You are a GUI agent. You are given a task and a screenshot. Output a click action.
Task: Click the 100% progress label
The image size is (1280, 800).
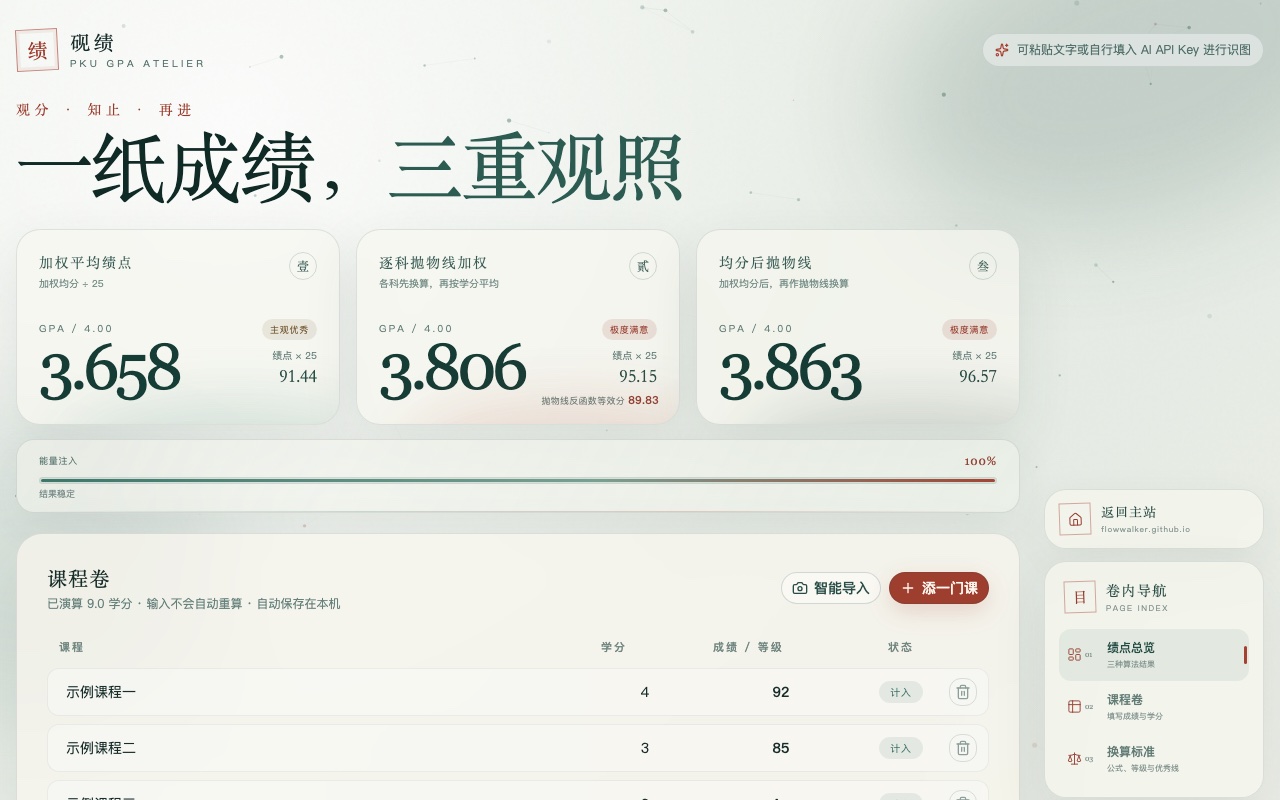[980, 461]
